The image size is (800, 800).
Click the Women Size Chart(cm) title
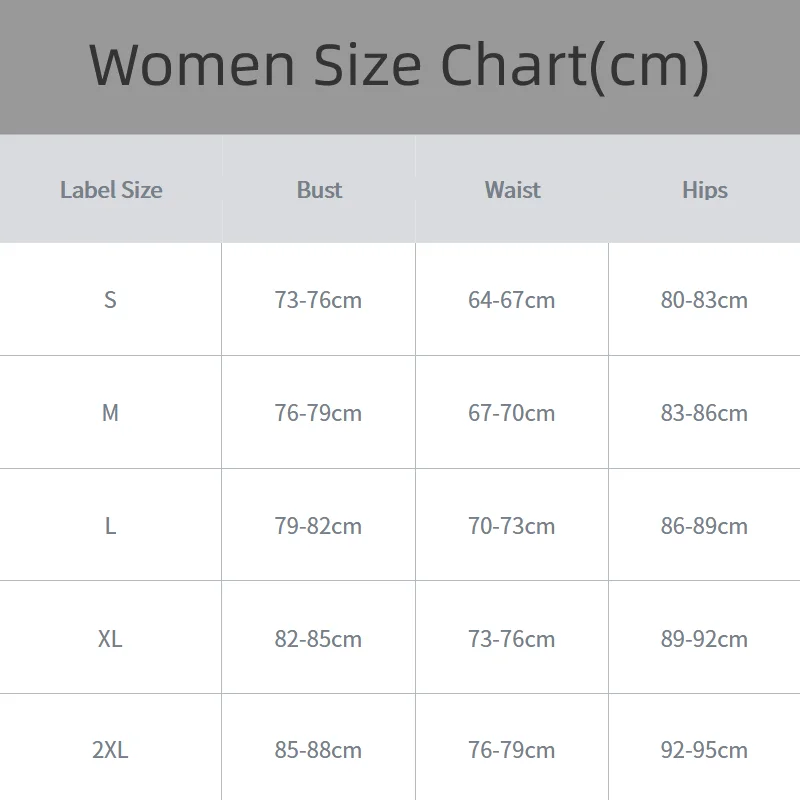399,65
